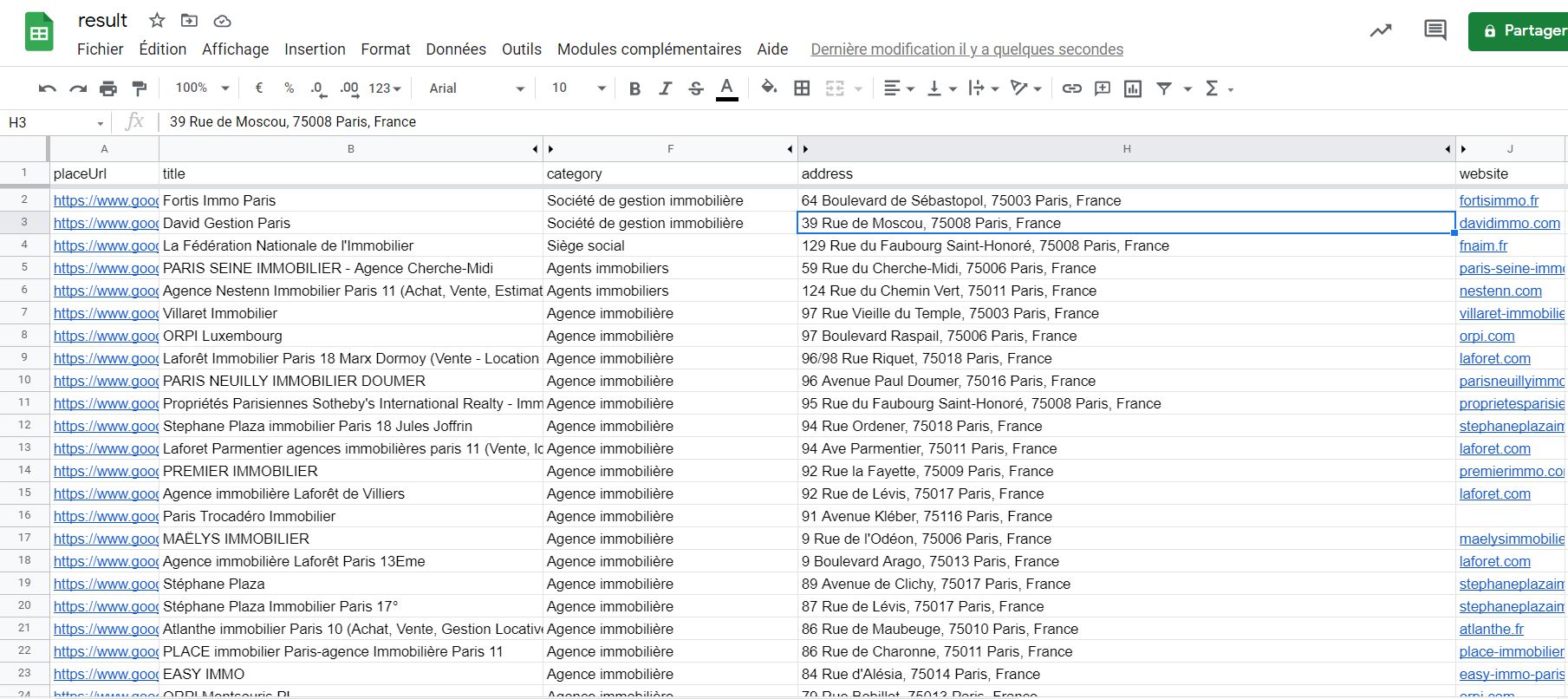Image resolution: width=1568 pixels, height=699 pixels.
Task: Open zoom level dropdown
Action: (202, 88)
